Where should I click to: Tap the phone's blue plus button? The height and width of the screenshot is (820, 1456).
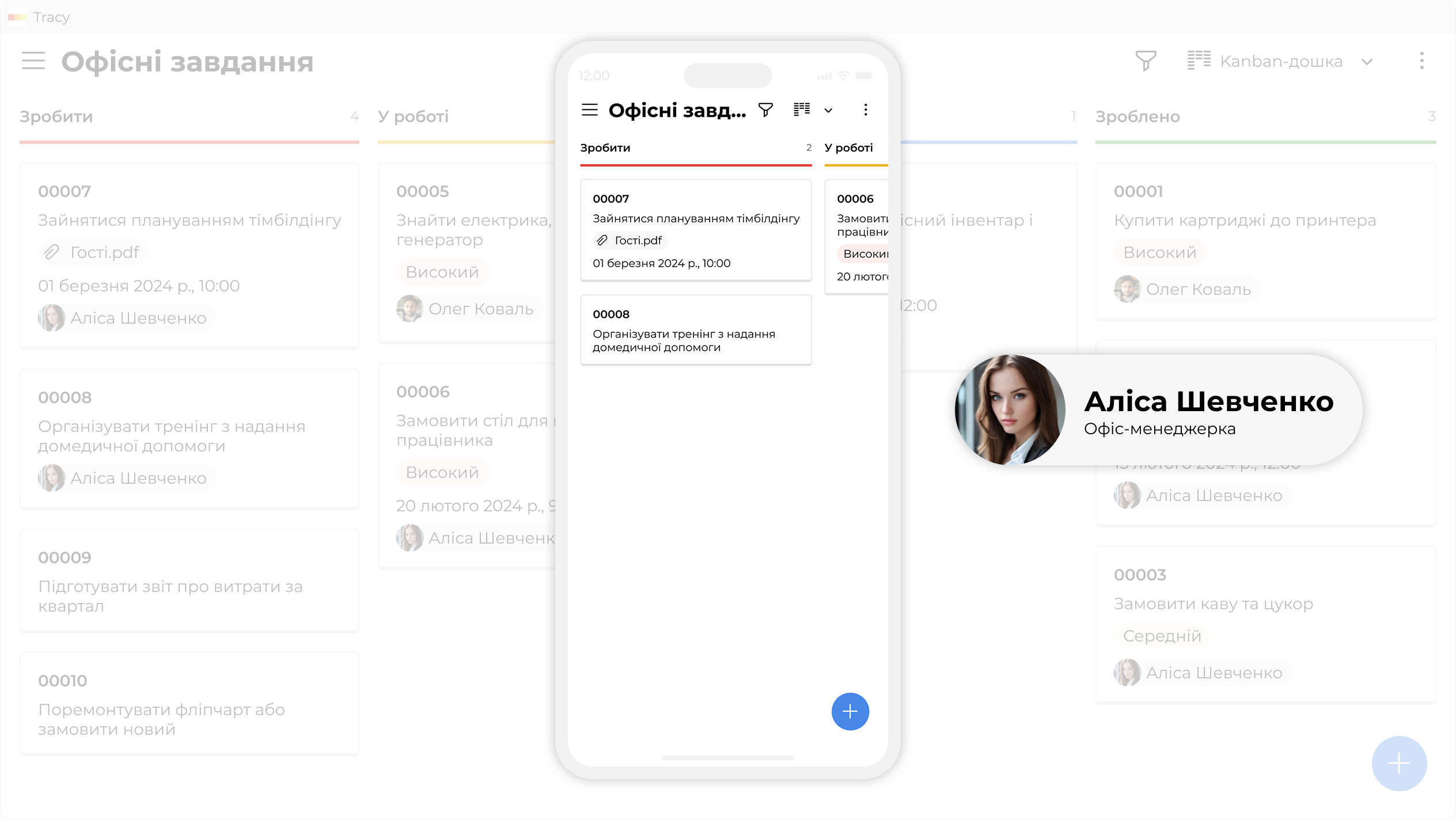[850, 711]
